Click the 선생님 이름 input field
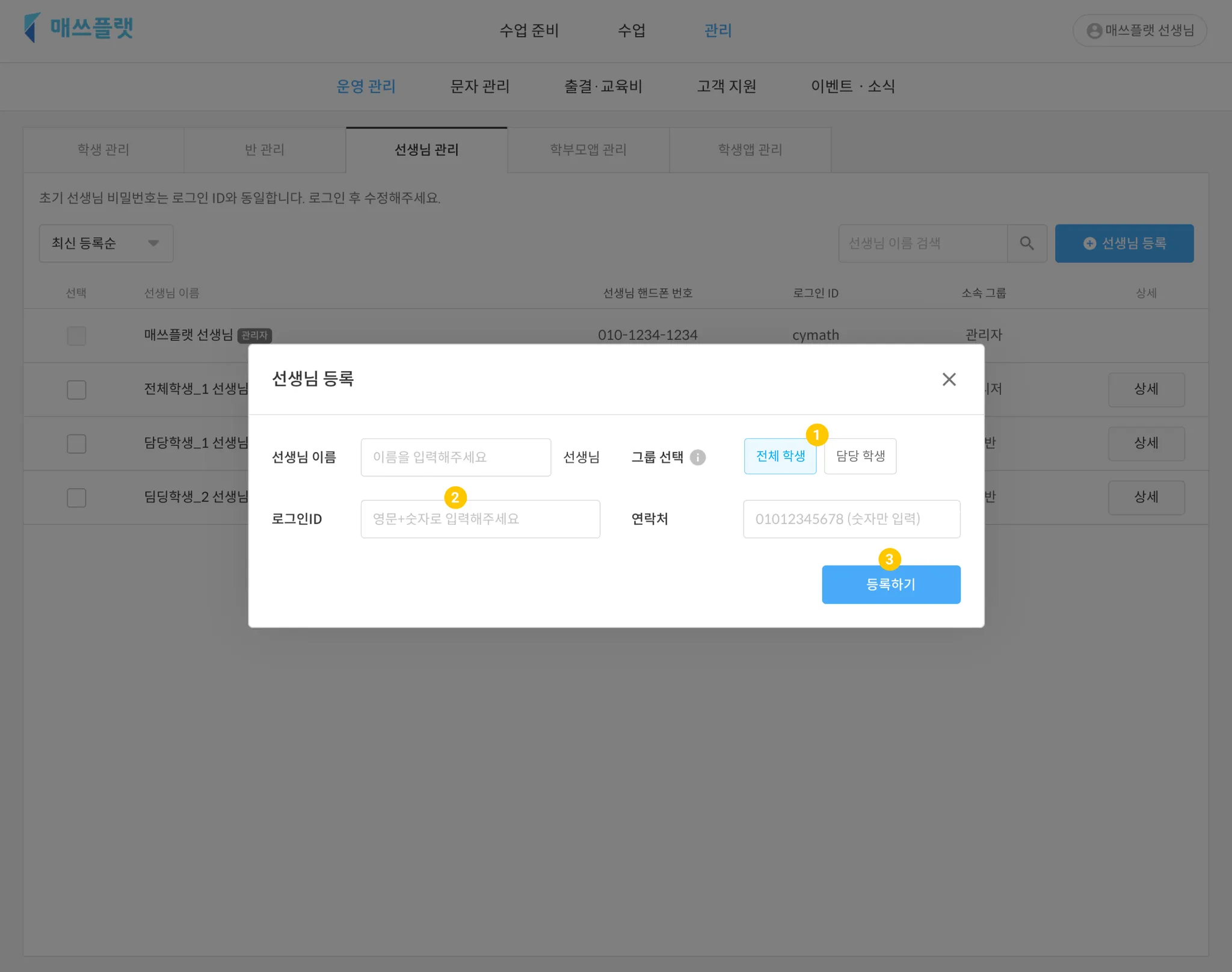 [455, 457]
